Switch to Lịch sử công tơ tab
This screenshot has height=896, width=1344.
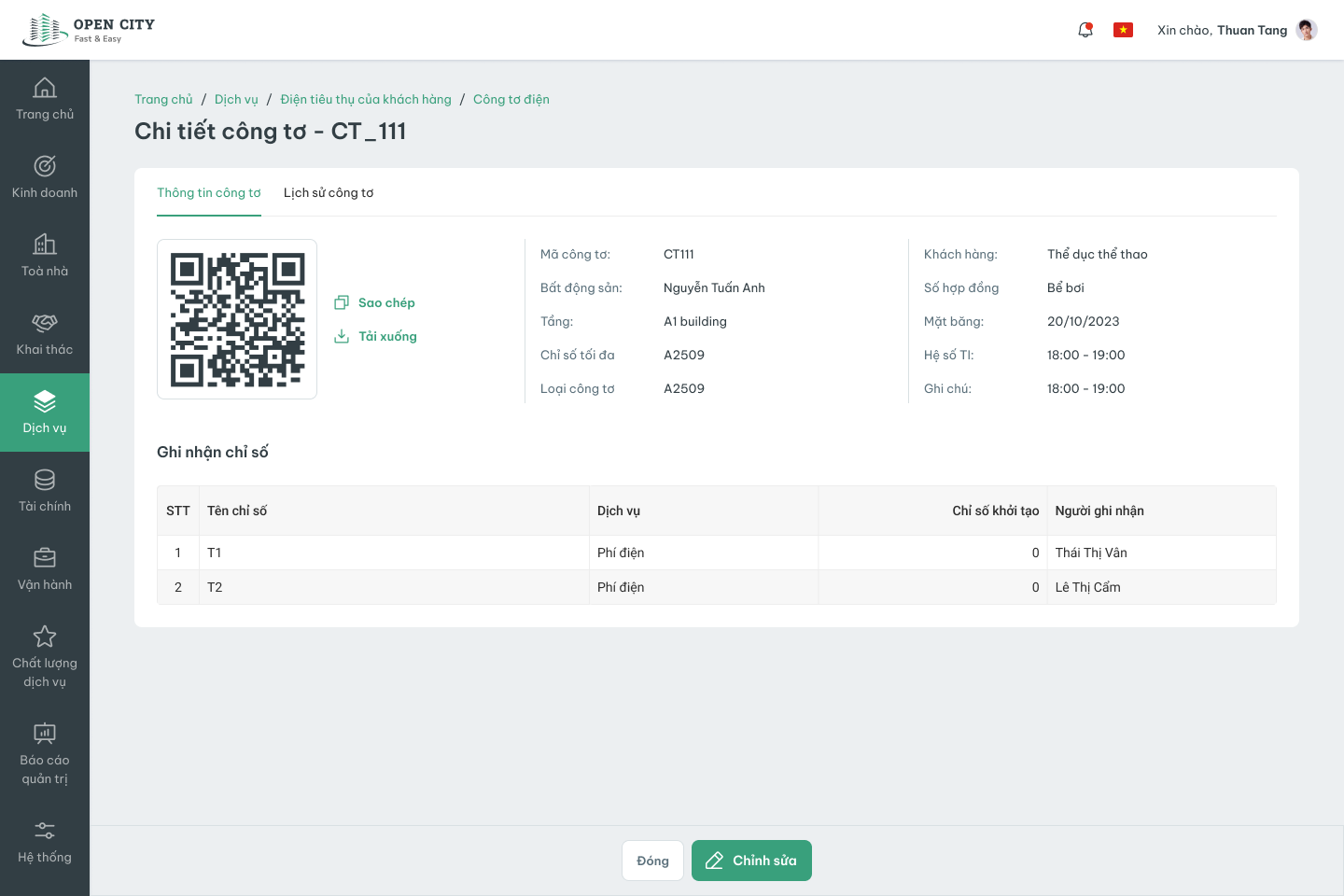point(329,192)
